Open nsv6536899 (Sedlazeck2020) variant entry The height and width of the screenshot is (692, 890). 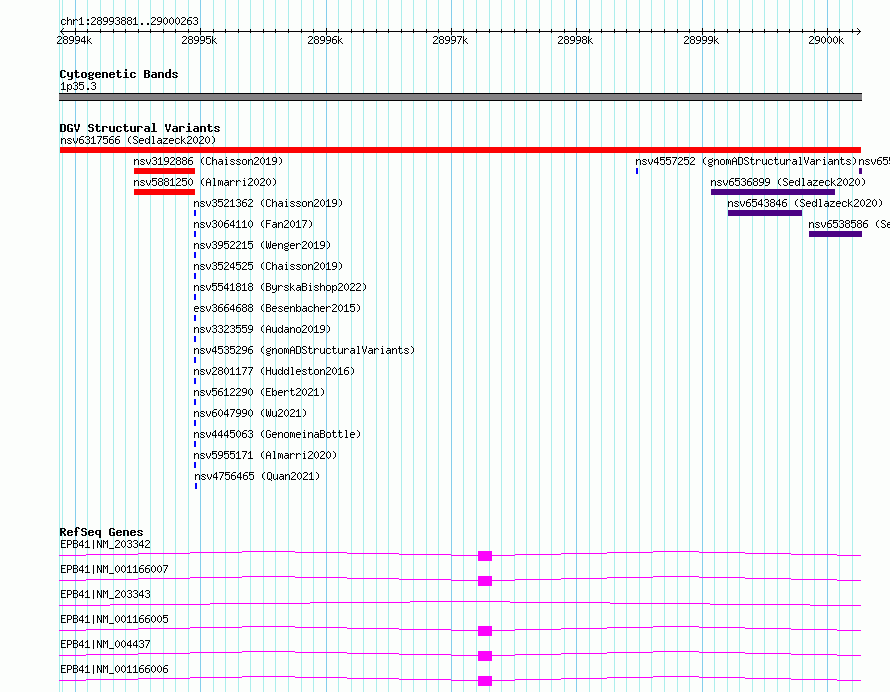(x=788, y=182)
